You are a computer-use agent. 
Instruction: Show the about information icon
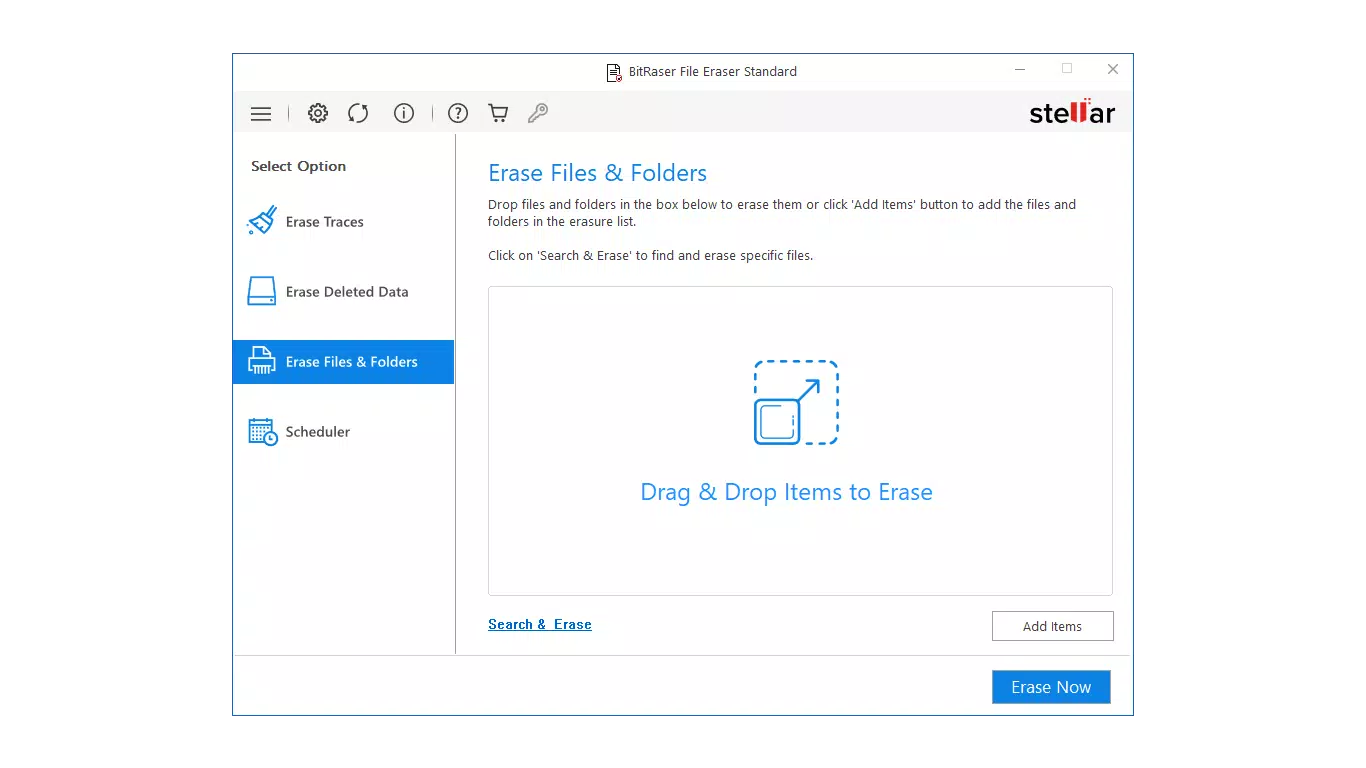pyautogui.click(x=404, y=113)
